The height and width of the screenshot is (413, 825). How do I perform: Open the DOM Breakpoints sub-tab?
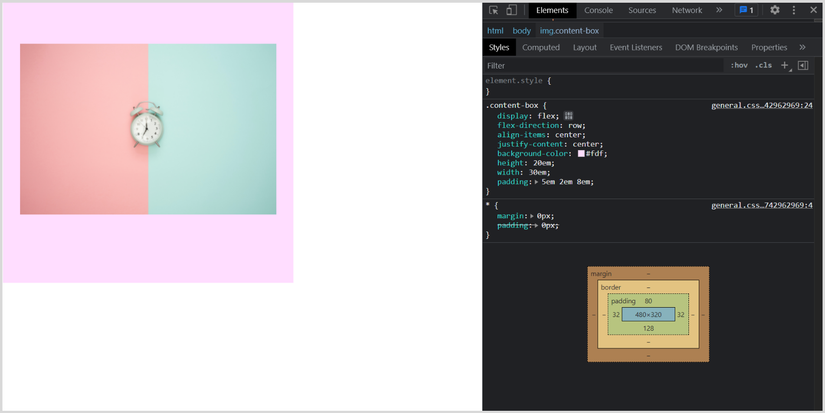coord(706,47)
